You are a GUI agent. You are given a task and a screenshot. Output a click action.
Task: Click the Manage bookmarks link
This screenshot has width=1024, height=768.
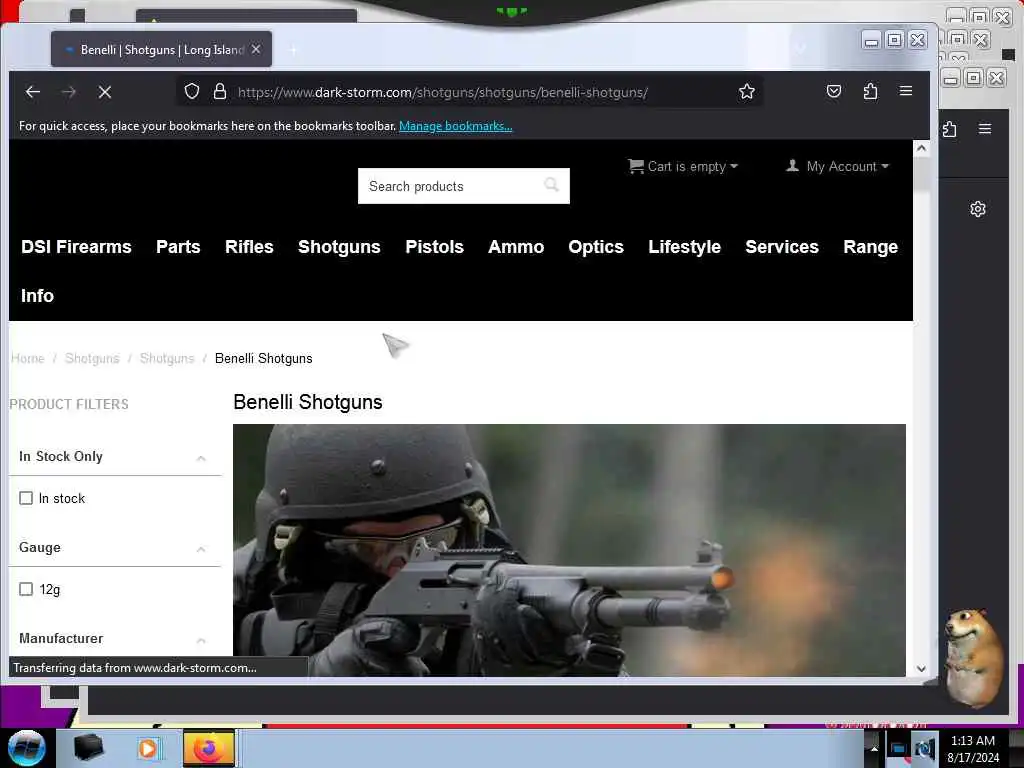click(455, 126)
